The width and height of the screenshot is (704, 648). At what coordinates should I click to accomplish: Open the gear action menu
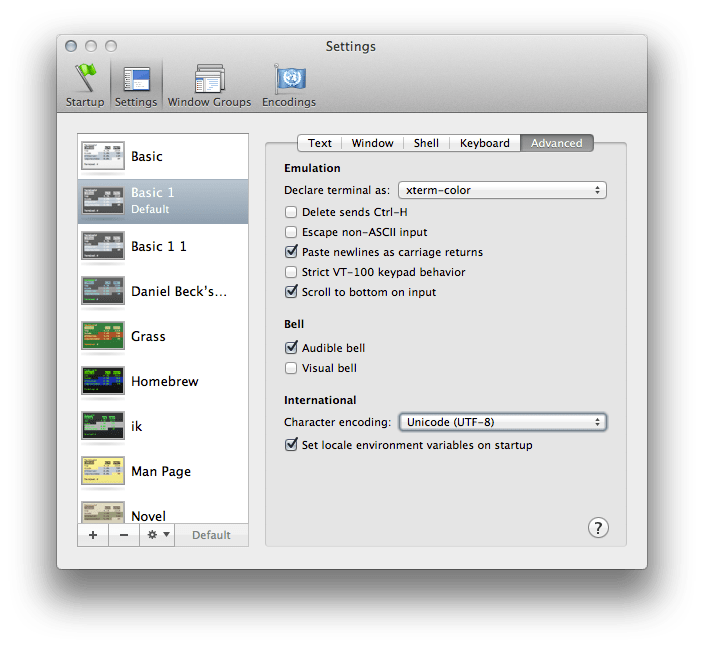coord(157,535)
